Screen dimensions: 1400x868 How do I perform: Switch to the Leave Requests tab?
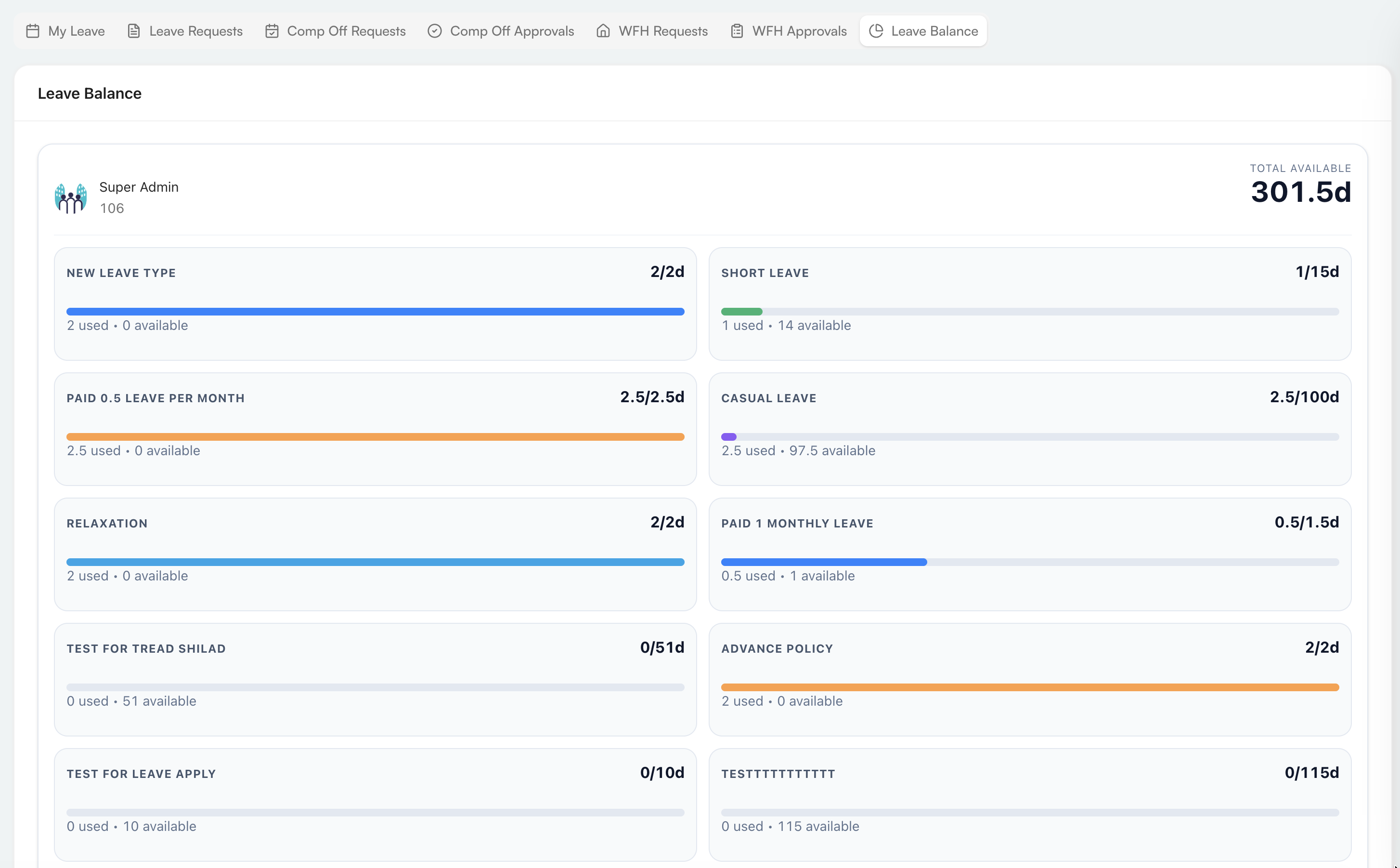pyautogui.click(x=185, y=31)
